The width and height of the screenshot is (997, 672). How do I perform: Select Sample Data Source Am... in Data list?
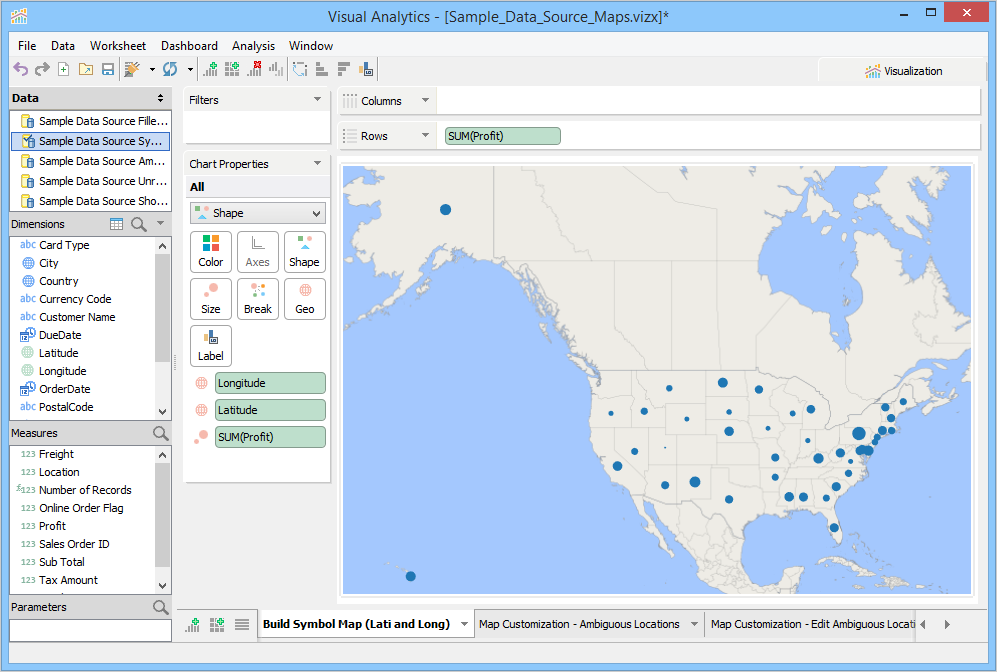(101, 161)
